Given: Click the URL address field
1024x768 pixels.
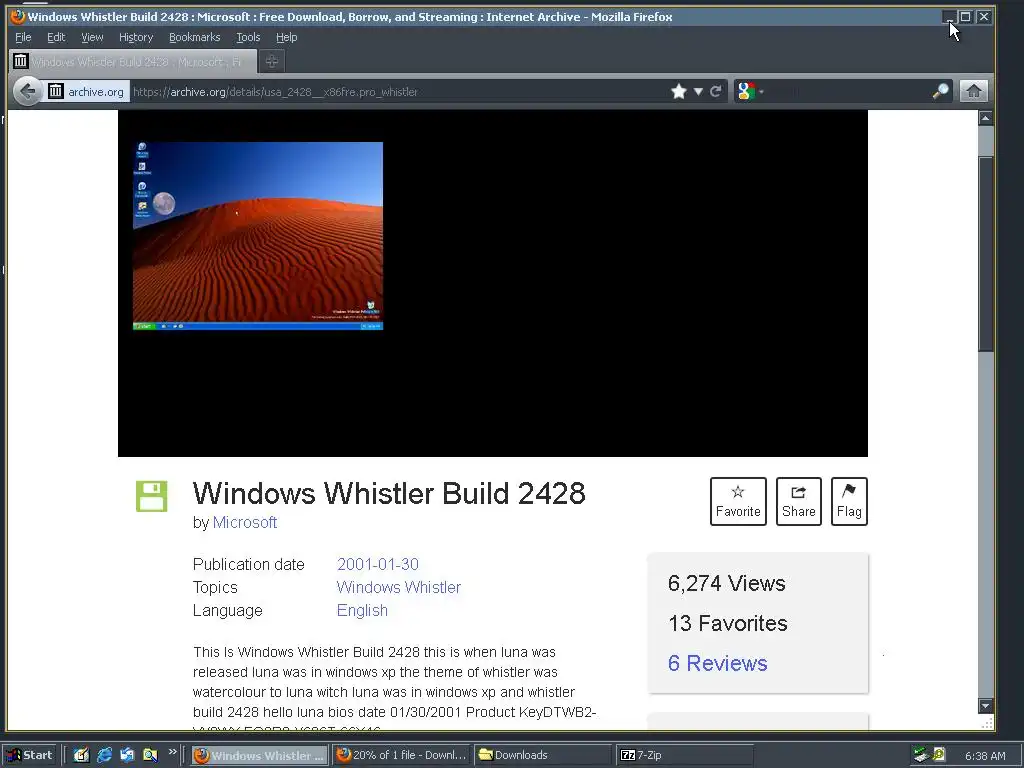Looking at the screenshot, I should pos(398,91).
